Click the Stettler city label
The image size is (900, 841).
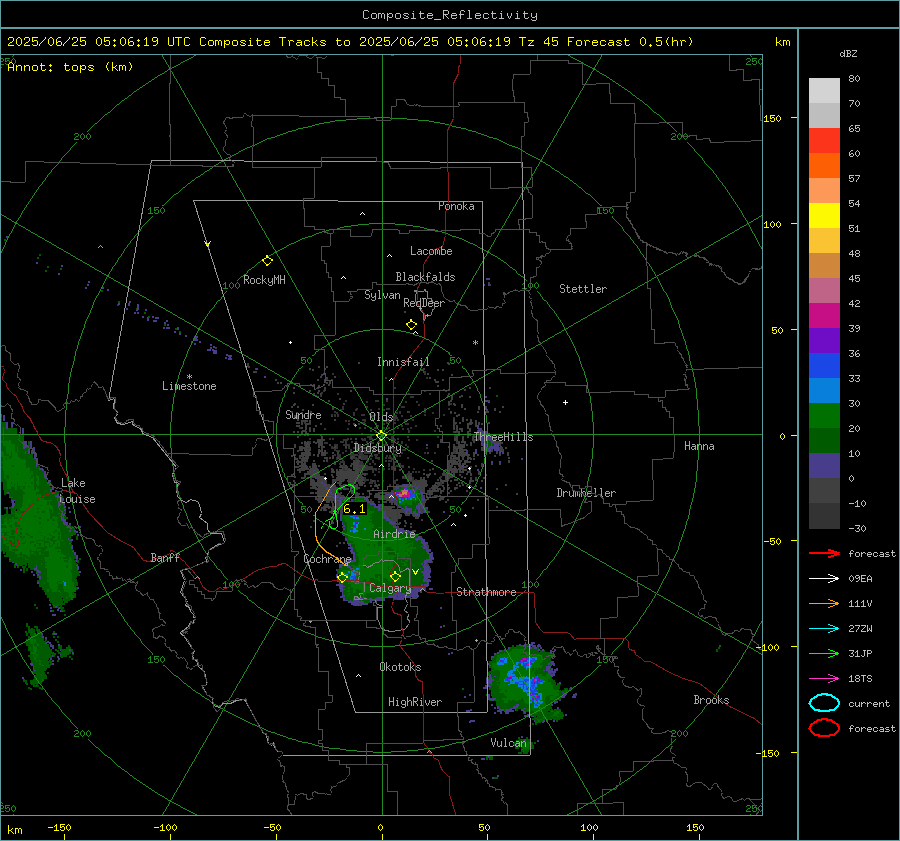583,289
